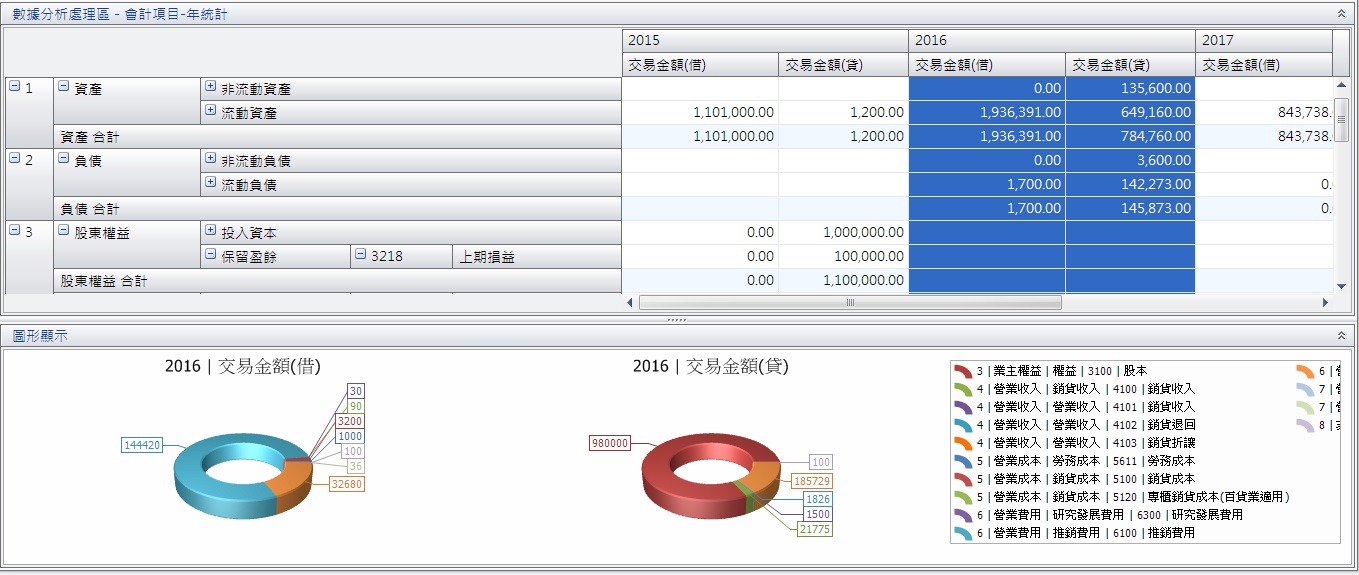Select the 142,273.00 cell in 流動負債 row
The image size is (1359, 575).
1130,185
